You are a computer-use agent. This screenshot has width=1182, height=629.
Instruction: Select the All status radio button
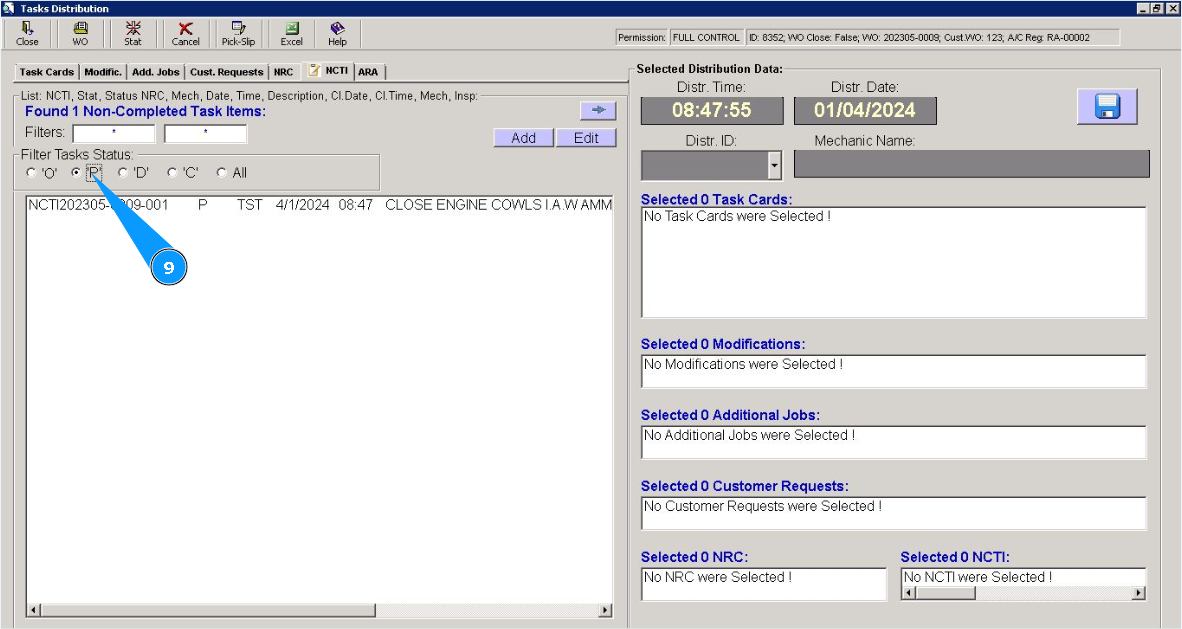click(x=222, y=173)
